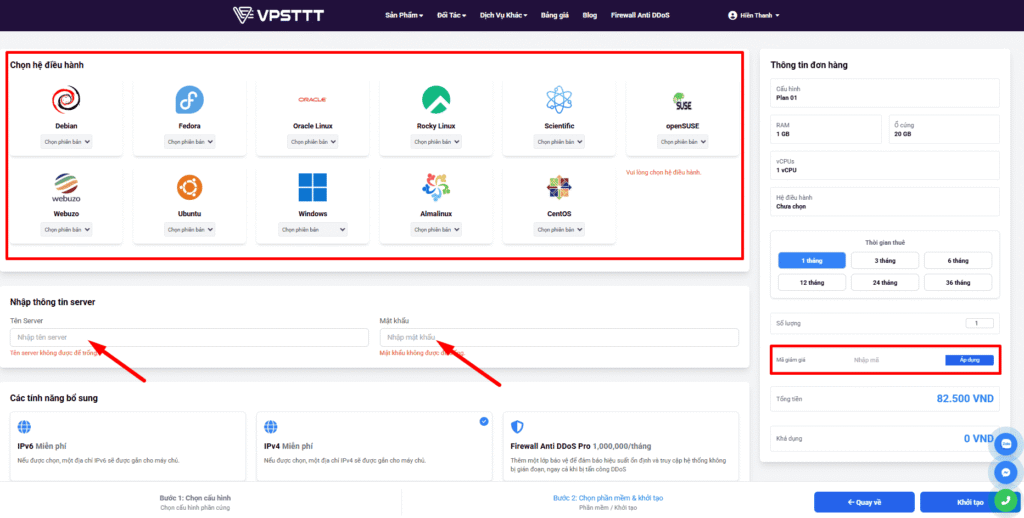The height and width of the screenshot is (518, 1024).
Task: Open CentOS version dropdown
Action: tap(559, 230)
